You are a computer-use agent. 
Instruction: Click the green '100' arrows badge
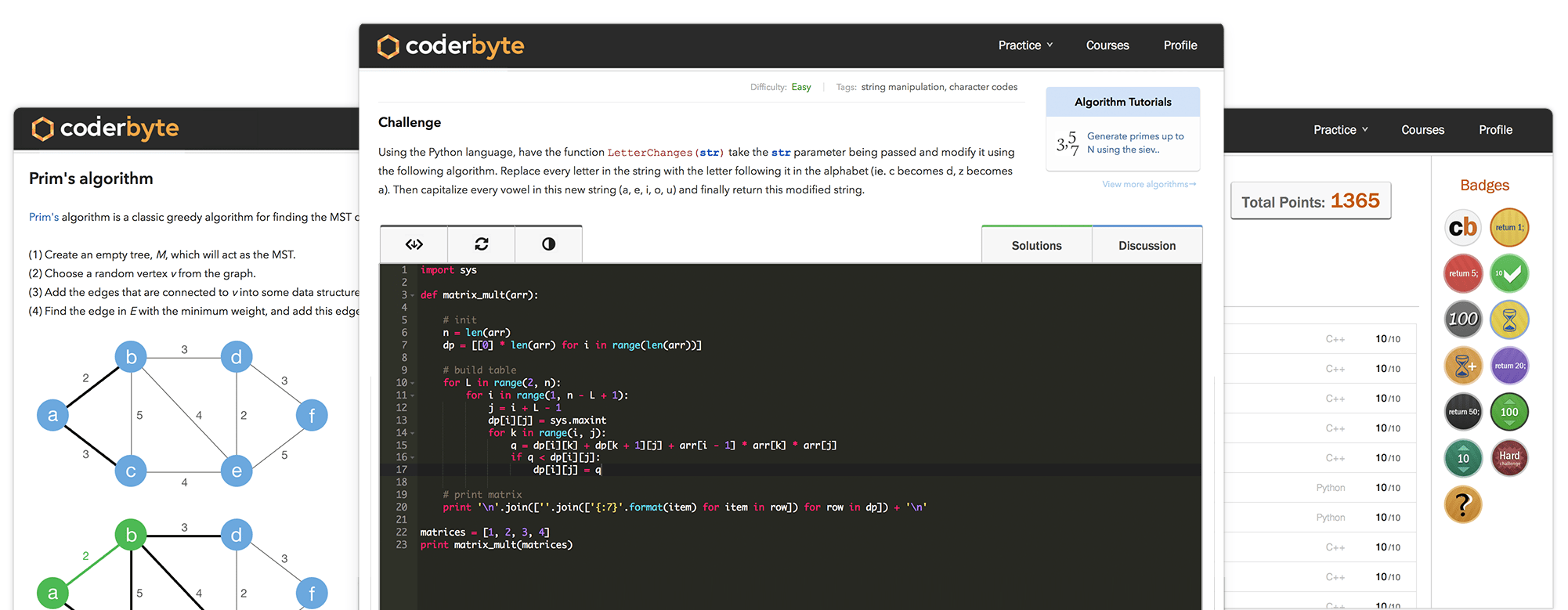coord(1509,412)
